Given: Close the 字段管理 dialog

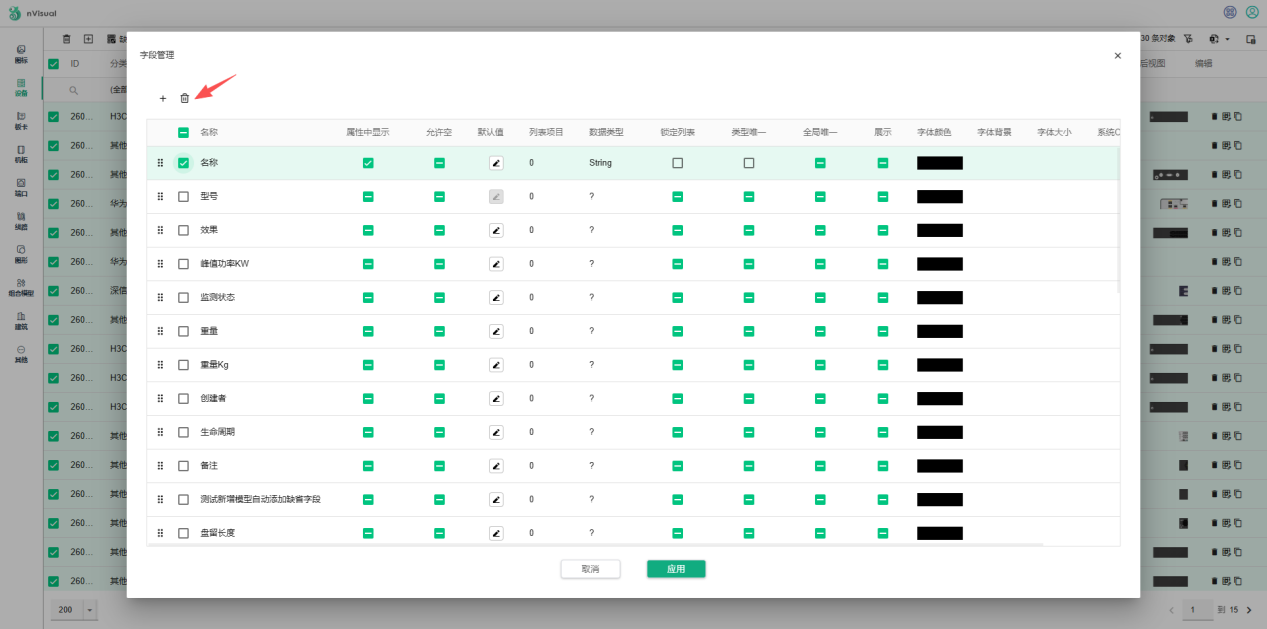Looking at the screenshot, I should tap(1118, 55).
